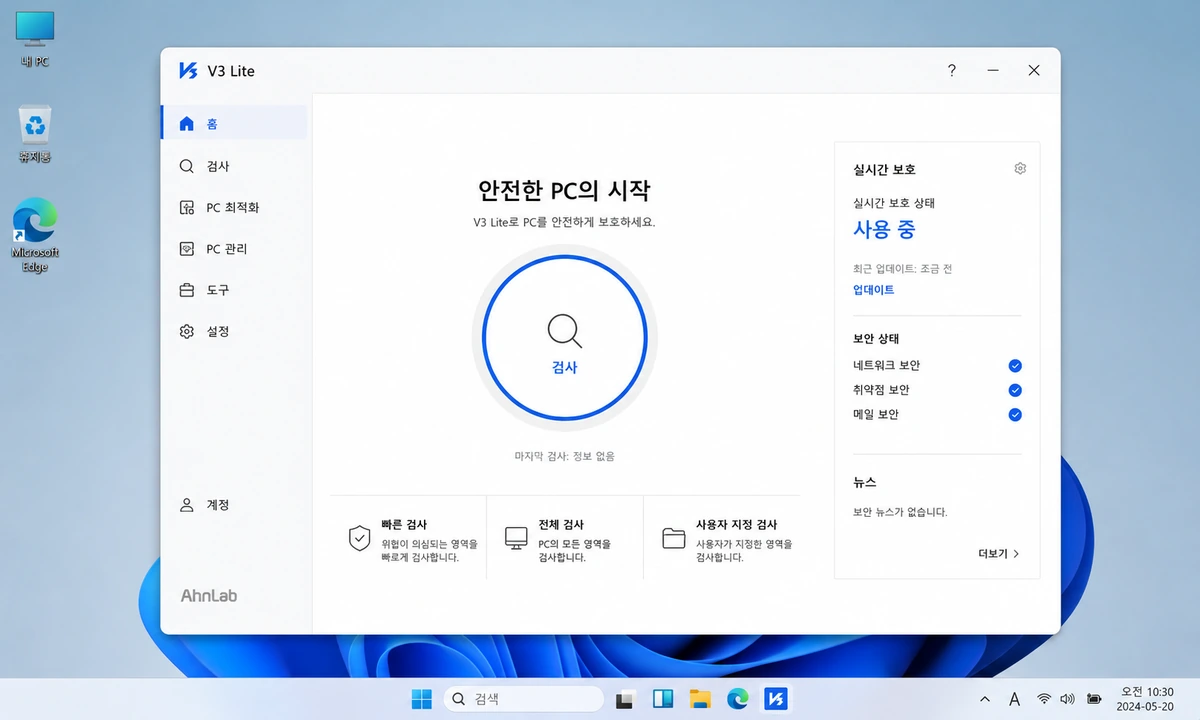Click the 업데이트 link
Viewport: 1200px width, 720px height.
(x=873, y=290)
